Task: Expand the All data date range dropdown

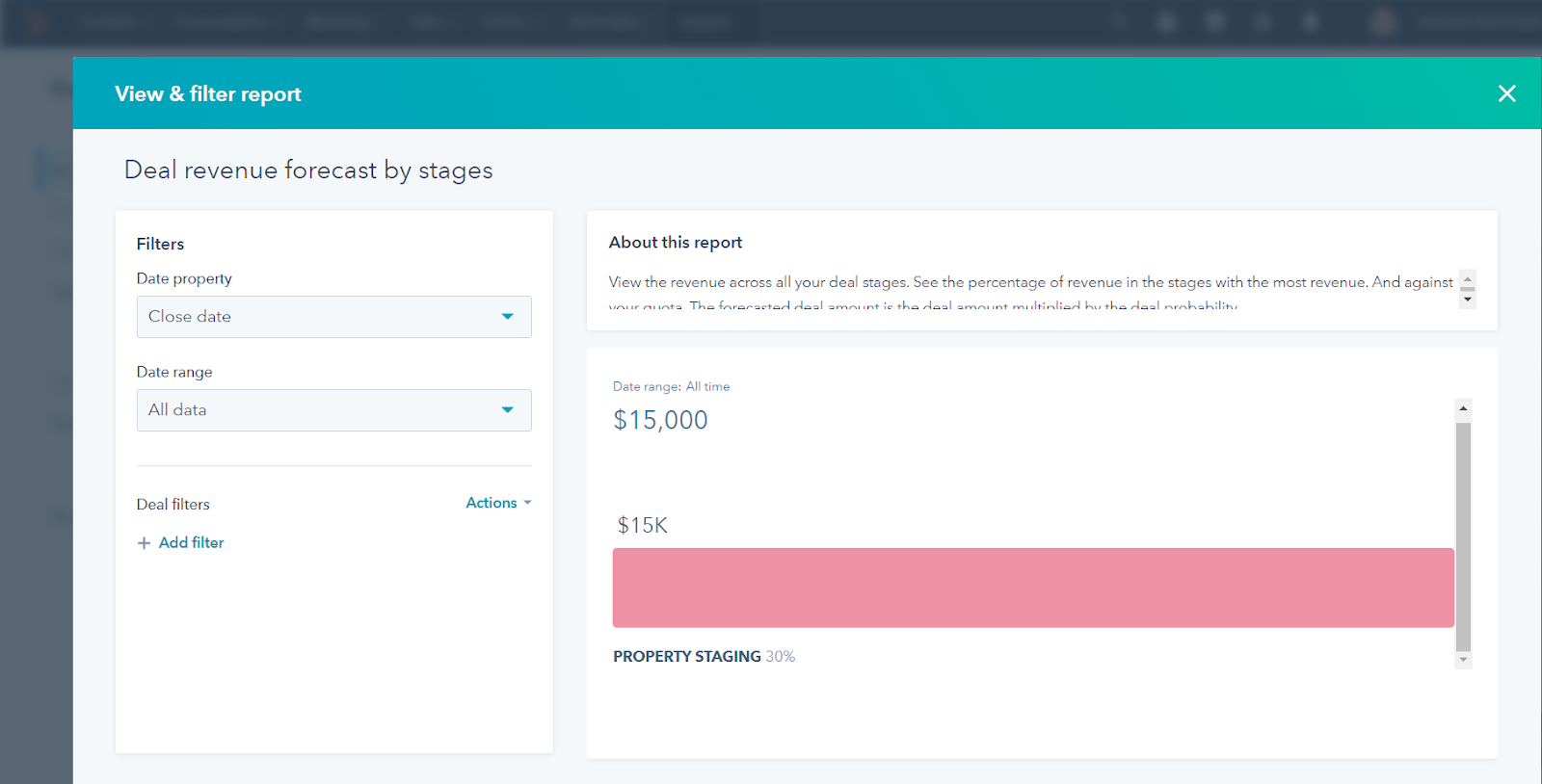Action: pyautogui.click(x=333, y=410)
